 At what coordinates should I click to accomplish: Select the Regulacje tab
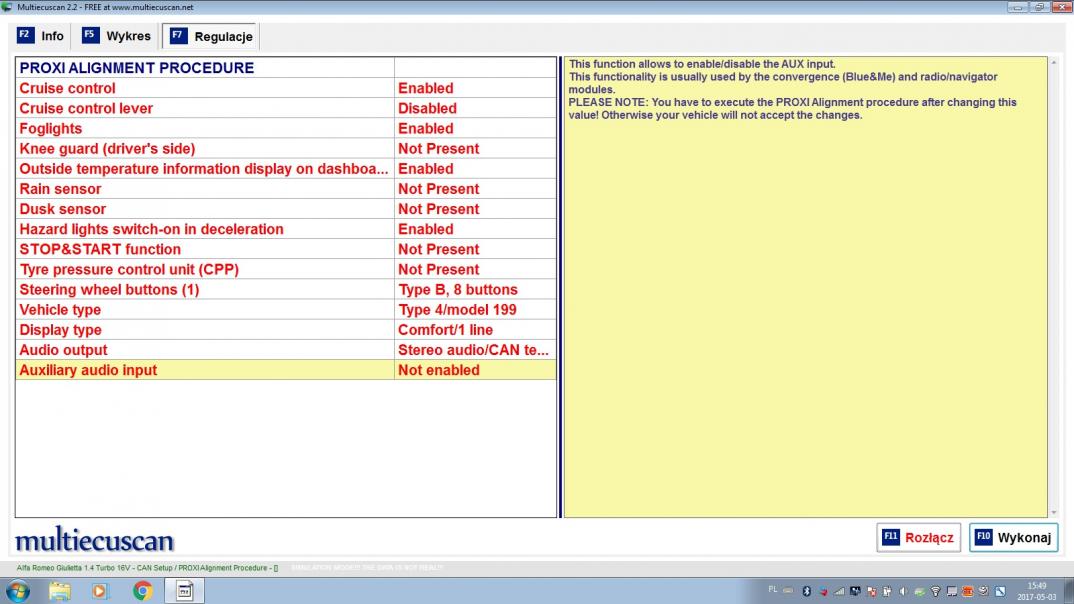pyautogui.click(x=211, y=36)
